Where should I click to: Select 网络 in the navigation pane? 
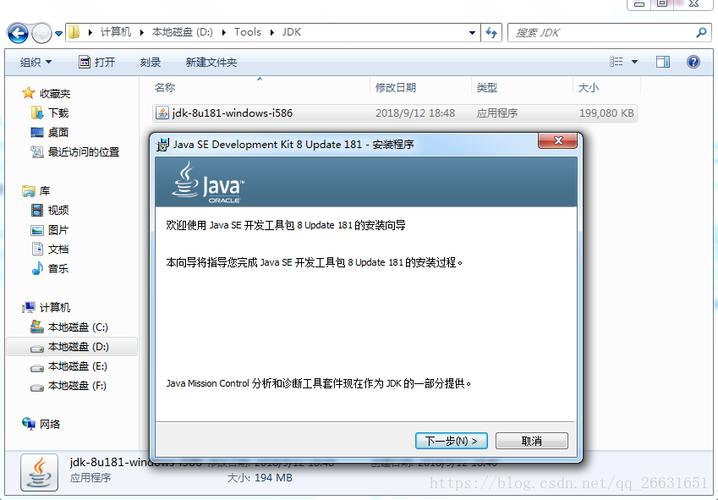[x=41, y=424]
